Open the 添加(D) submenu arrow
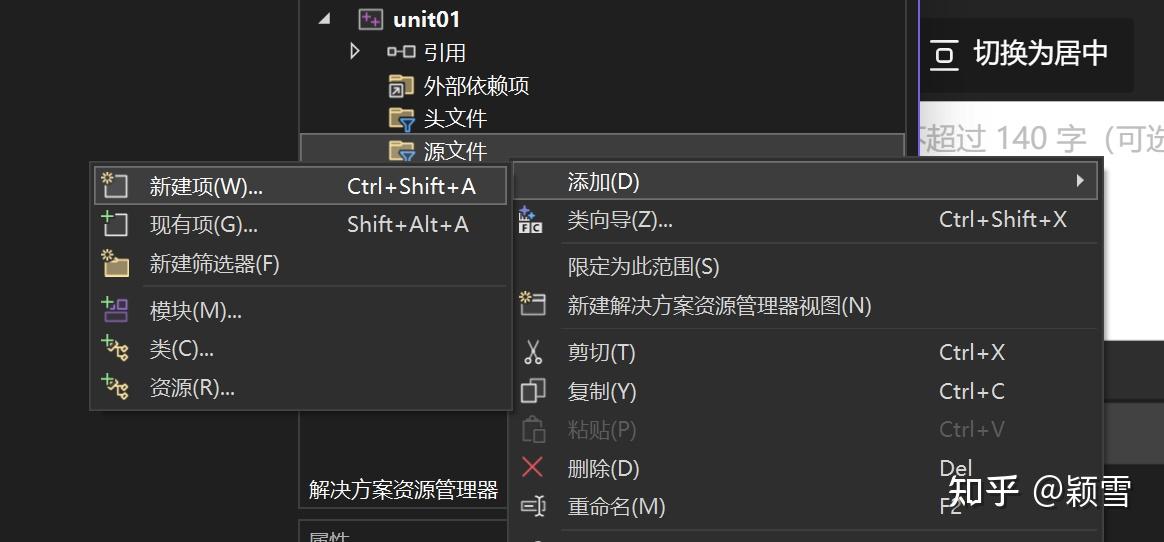Image resolution: width=1164 pixels, height=542 pixels. (1079, 180)
